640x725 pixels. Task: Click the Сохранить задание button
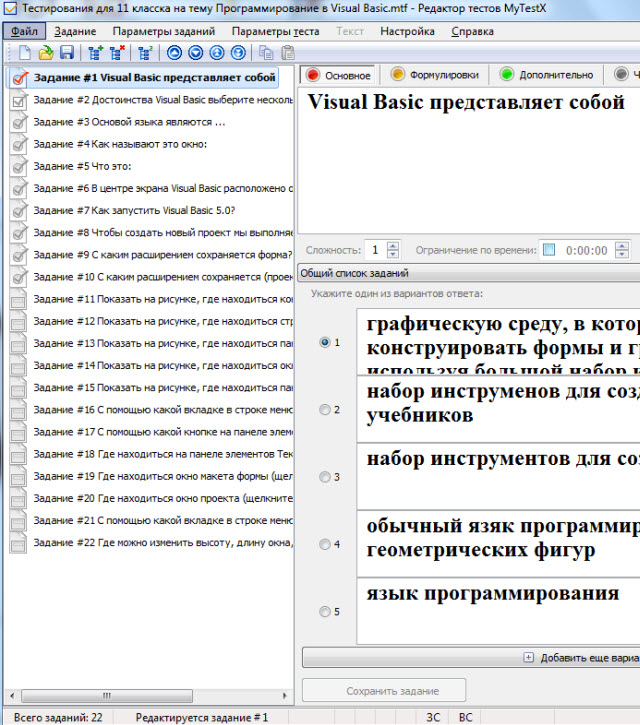384,690
